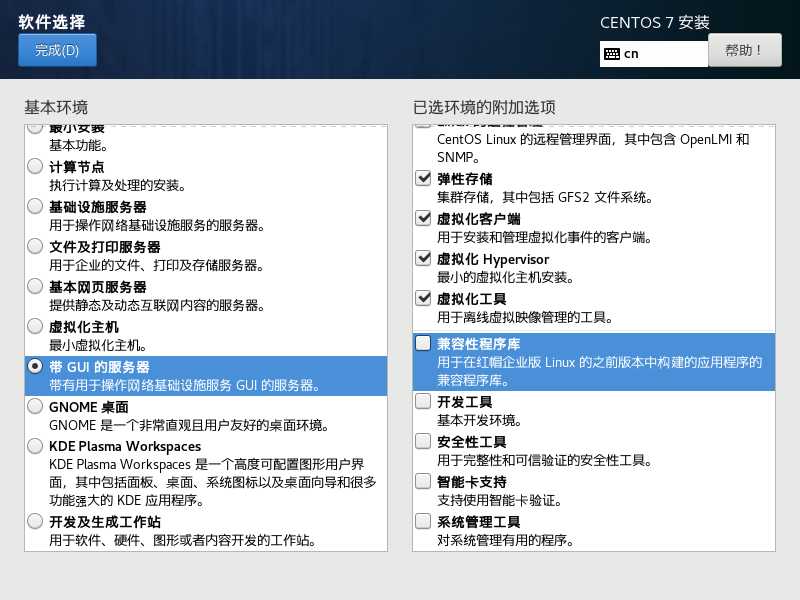This screenshot has height=600, width=800.
Task: Enable the 安全性工具 checkbox
Action: (x=423, y=441)
